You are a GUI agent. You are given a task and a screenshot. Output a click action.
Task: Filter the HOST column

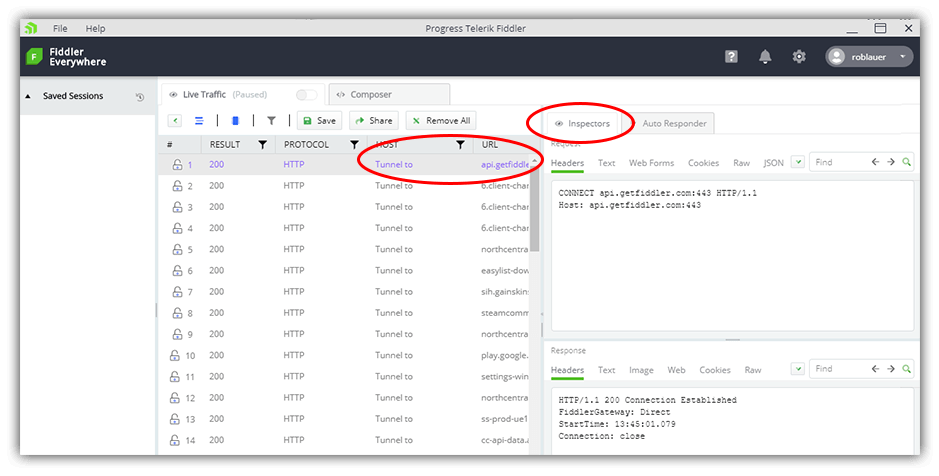tap(460, 144)
